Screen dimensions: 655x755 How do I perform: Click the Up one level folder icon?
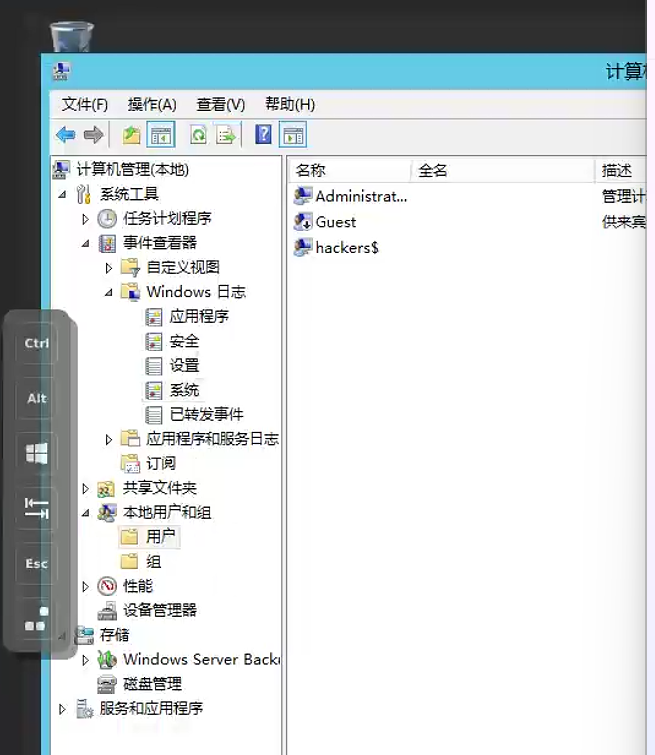pyautogui.click(x=131, y=135)
